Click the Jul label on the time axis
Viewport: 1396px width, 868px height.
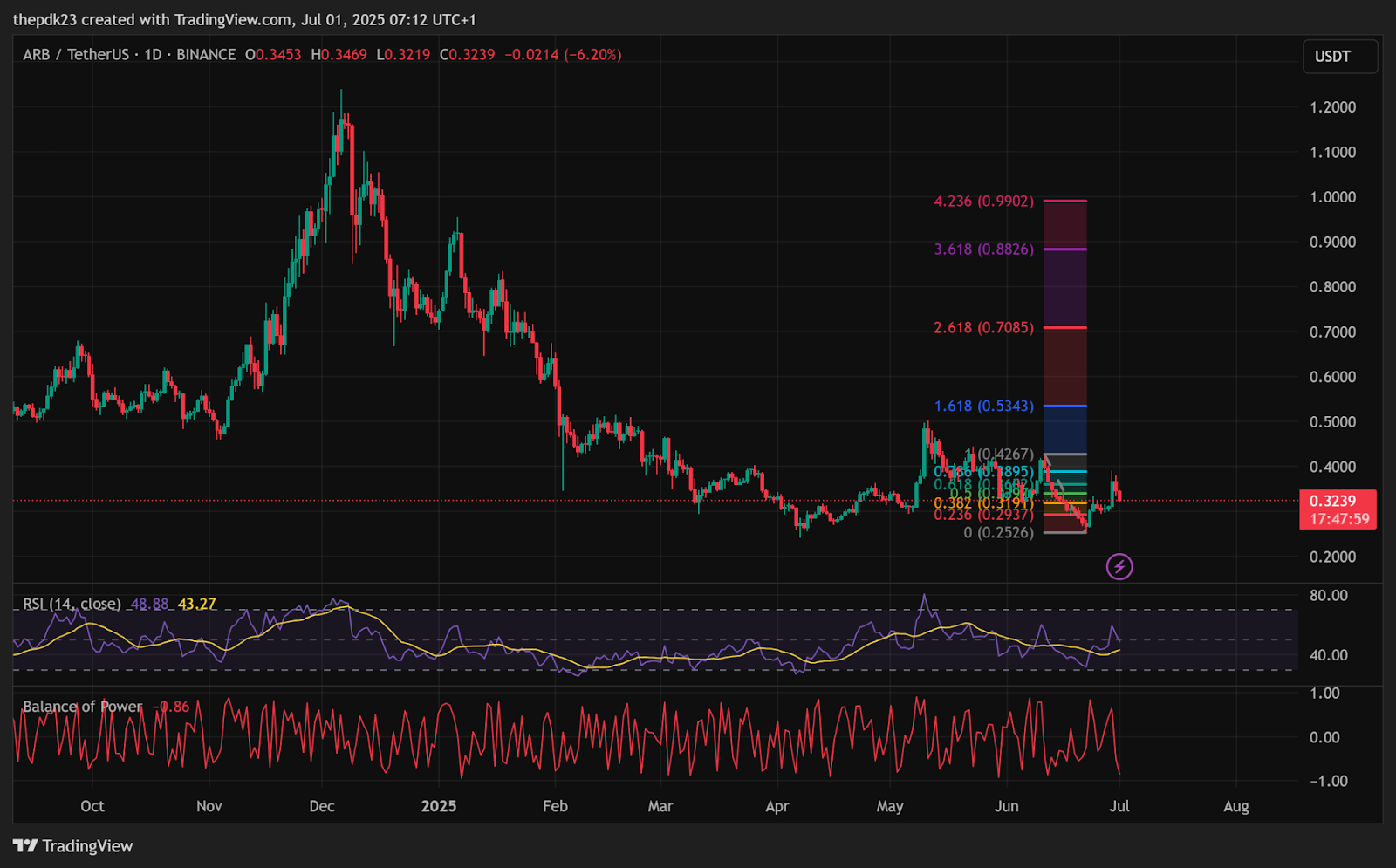[1119, 806]
